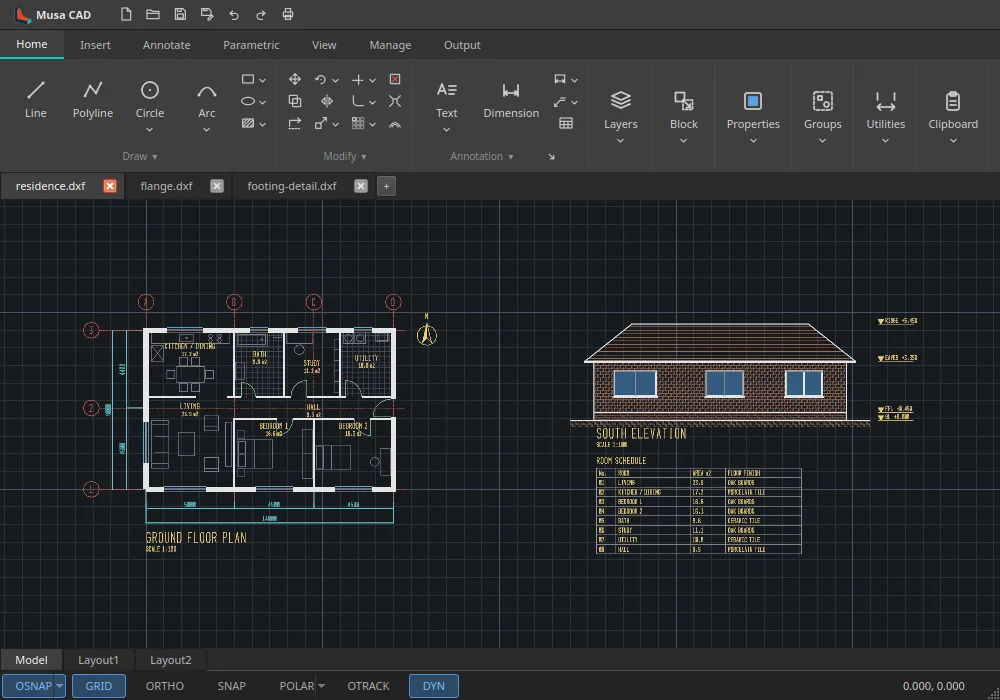This screenshot has height=700, width=1000.
Task: Click the Leader annotation icon
Action: [560, 101]
